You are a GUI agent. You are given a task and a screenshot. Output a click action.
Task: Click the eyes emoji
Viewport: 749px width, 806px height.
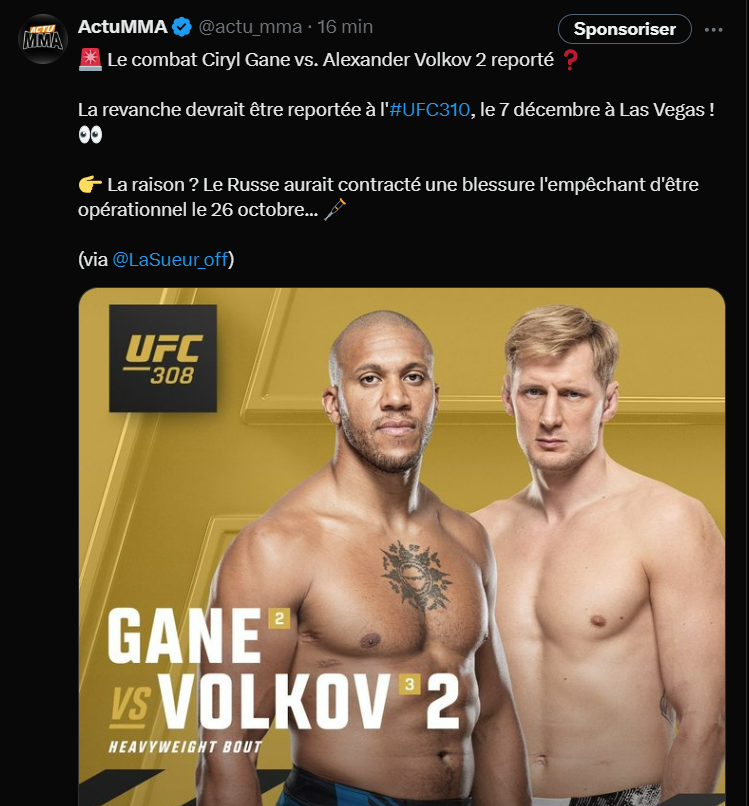[x=90, y=135]
